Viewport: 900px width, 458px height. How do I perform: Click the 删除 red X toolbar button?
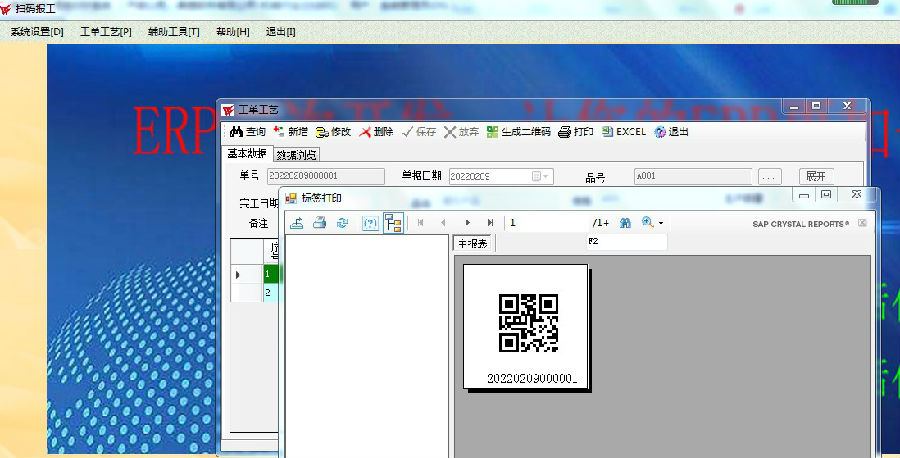376,131
